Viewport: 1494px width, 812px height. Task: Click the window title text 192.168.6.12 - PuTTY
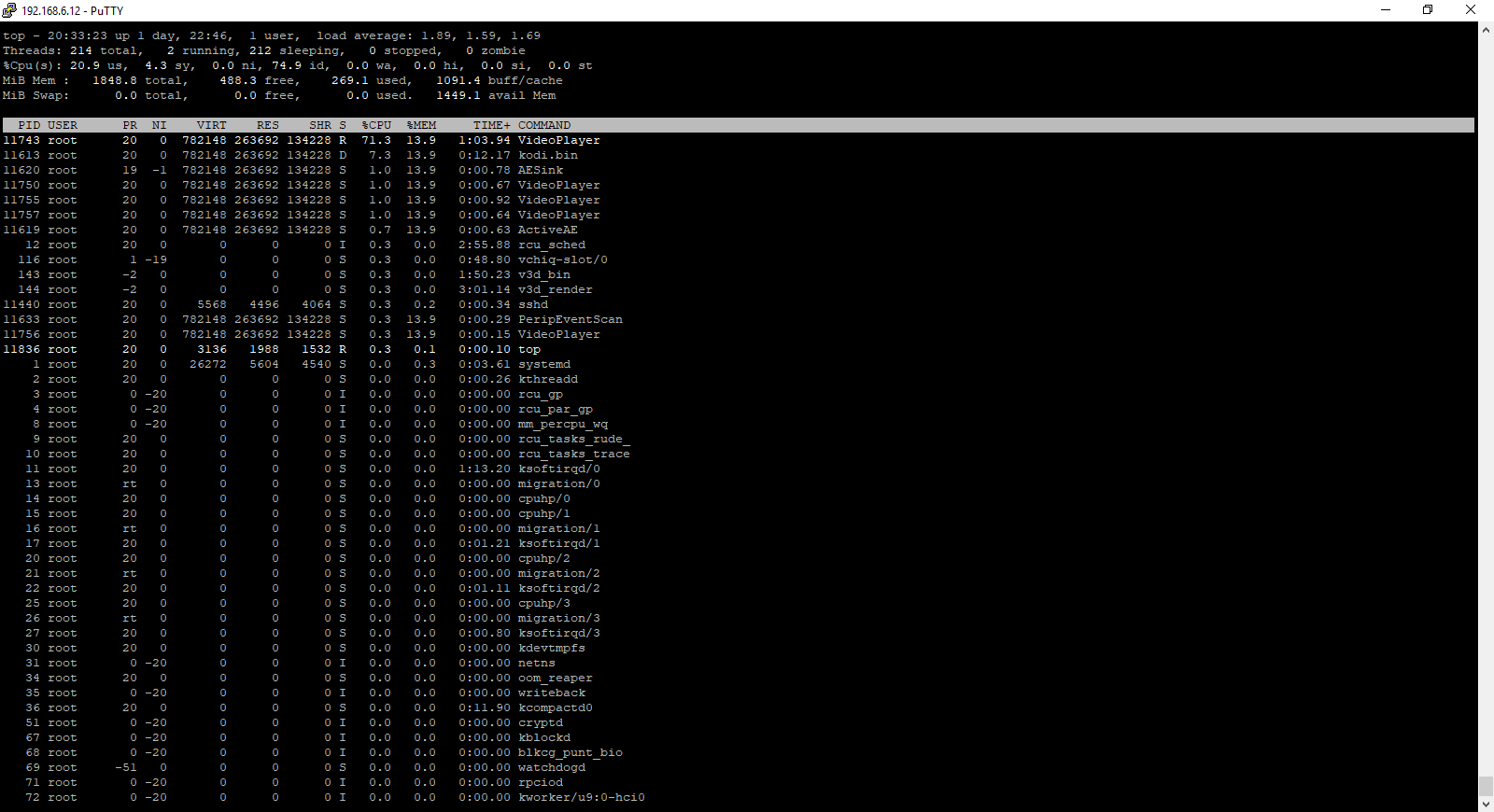tap(72, 11)
